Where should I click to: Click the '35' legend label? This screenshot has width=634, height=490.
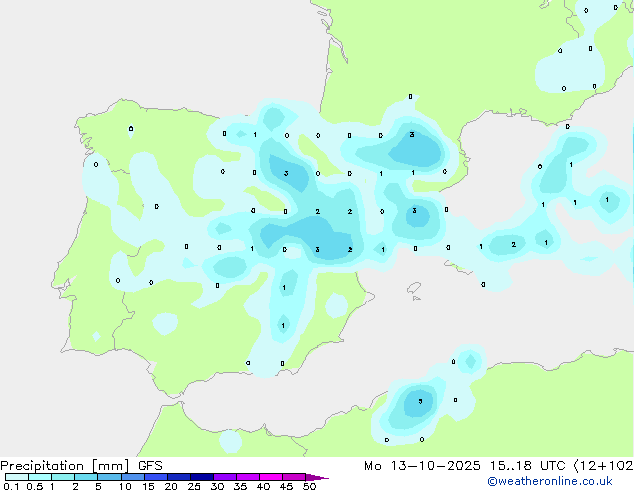pyautogui.click(x=240, y=486)
